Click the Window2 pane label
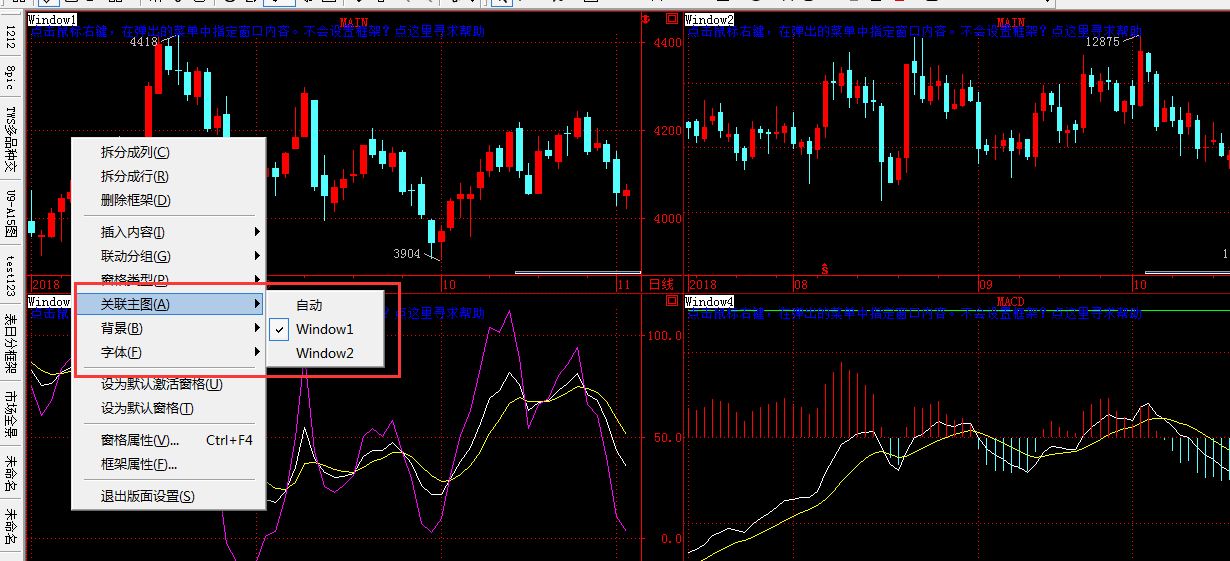 709,20
